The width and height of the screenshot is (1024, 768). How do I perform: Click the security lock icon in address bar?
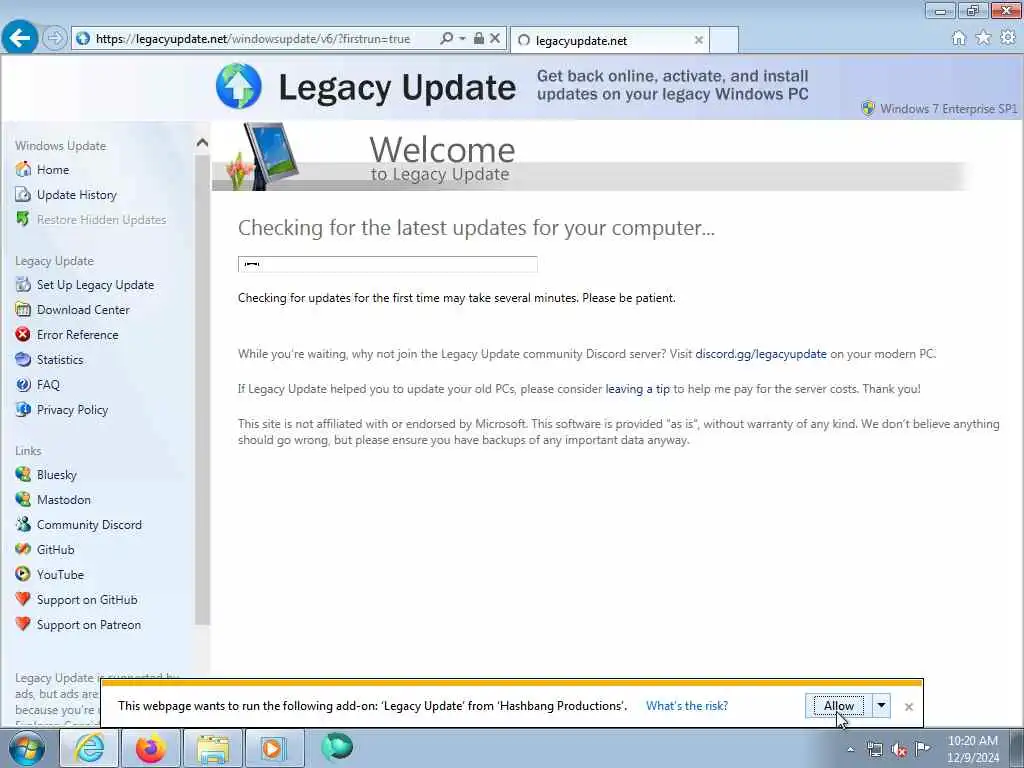tap(479, 39)
